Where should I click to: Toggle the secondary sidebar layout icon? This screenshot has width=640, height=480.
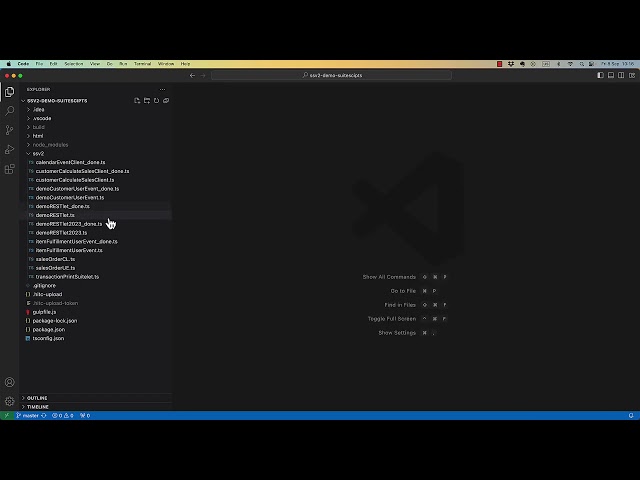click(621, 75)
